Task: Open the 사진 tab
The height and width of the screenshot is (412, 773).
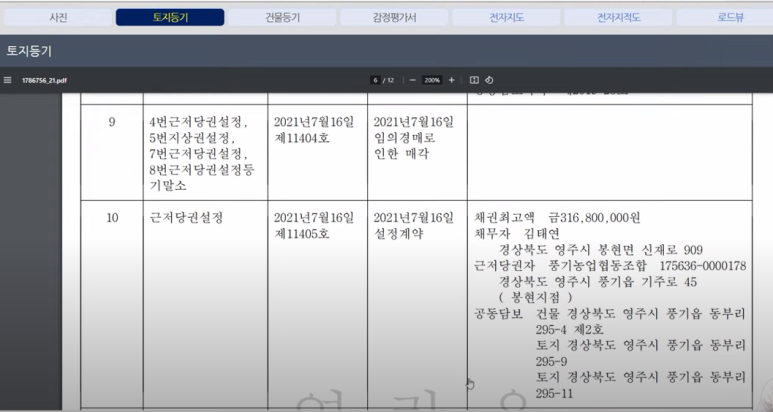Action: tap(58, 17)
